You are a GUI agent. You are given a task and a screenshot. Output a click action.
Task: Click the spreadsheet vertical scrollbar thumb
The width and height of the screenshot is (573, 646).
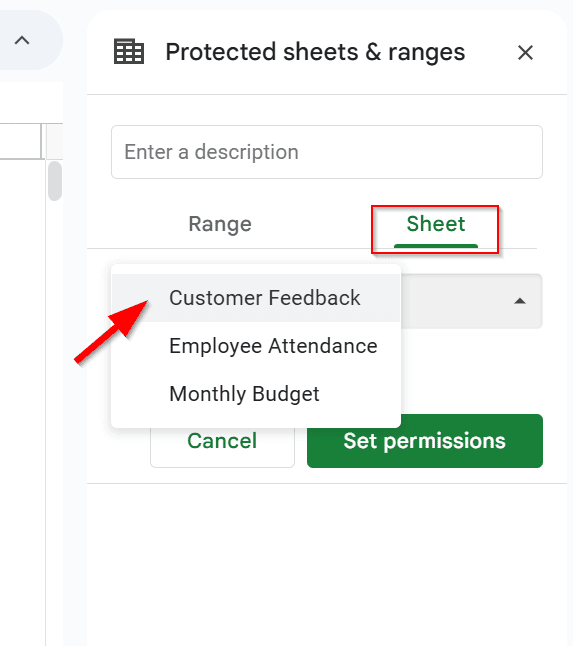55,181
